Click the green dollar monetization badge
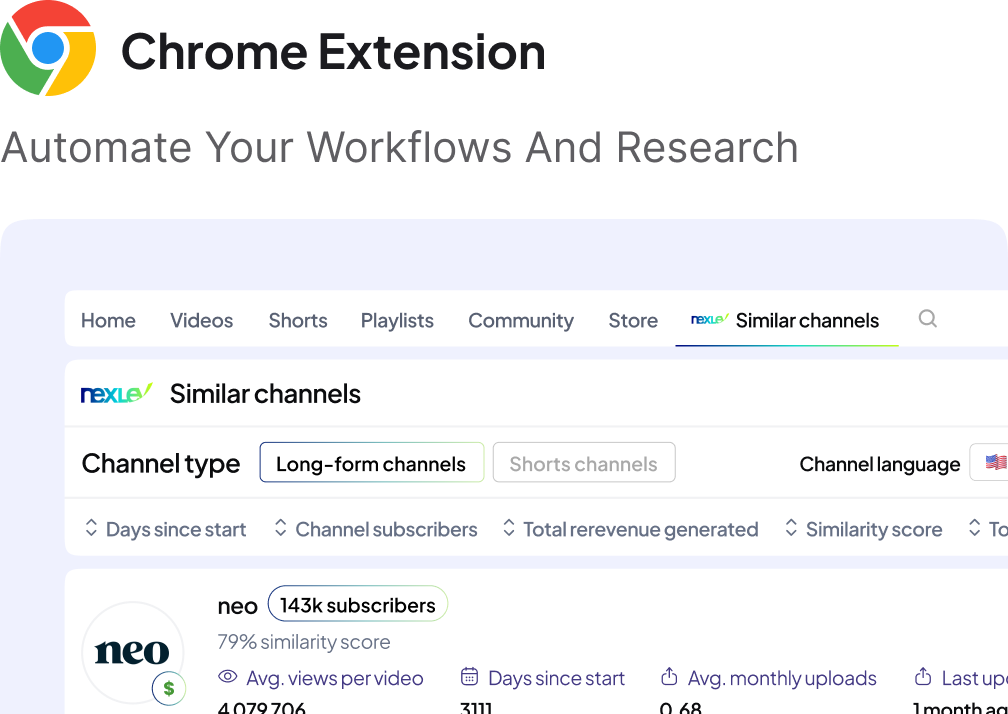The width and height of the screenshot is (1008, 714). [x=168, y=688]
